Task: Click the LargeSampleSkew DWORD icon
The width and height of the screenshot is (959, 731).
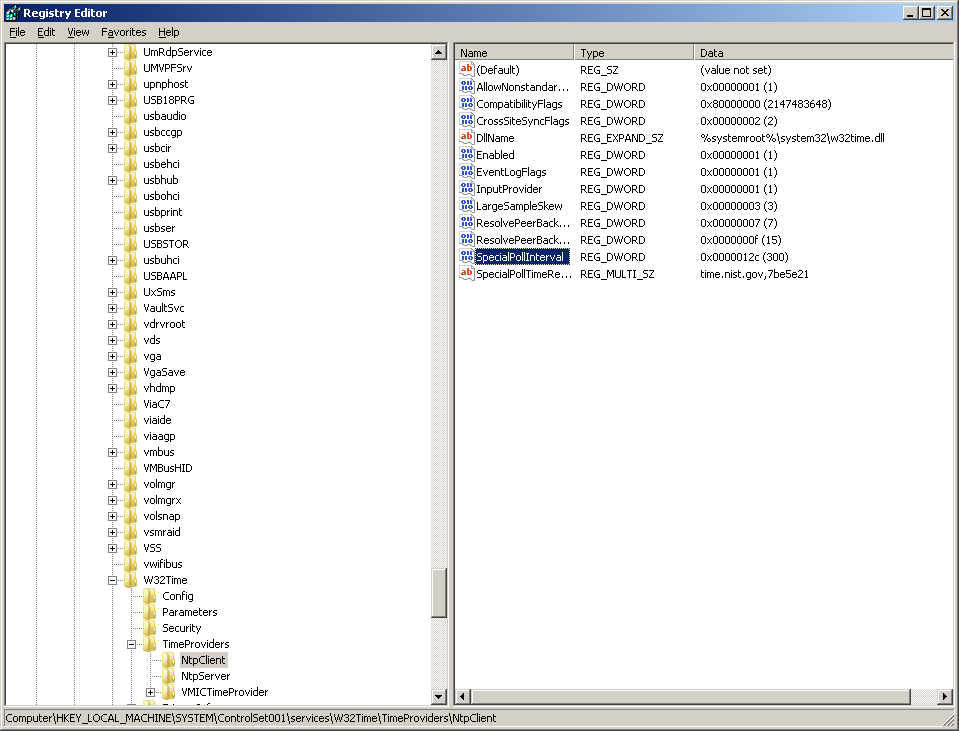Action: 467,206
